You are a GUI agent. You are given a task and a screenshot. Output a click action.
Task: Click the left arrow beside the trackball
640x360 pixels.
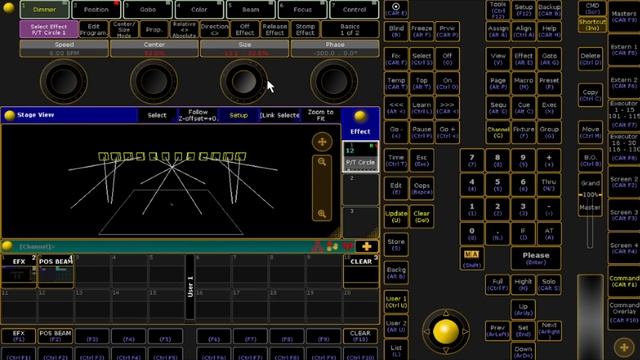[427, 332]
